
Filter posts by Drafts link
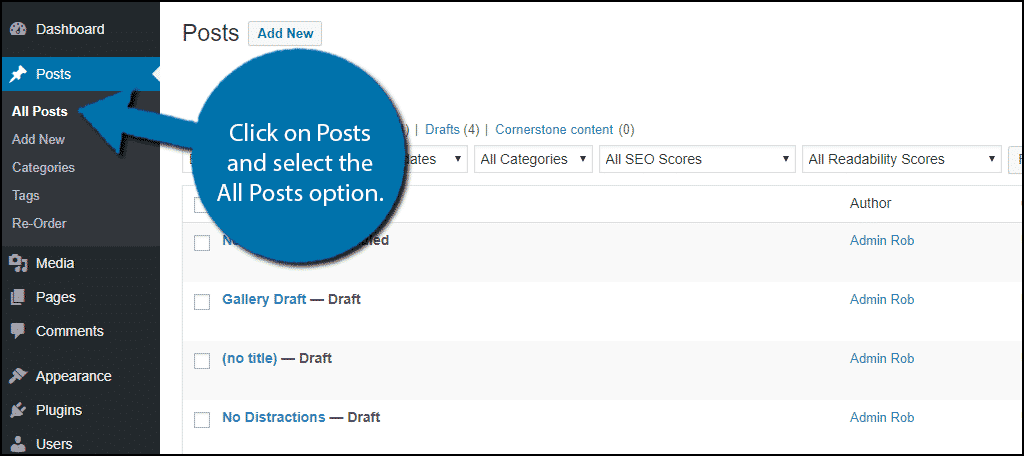443,129
